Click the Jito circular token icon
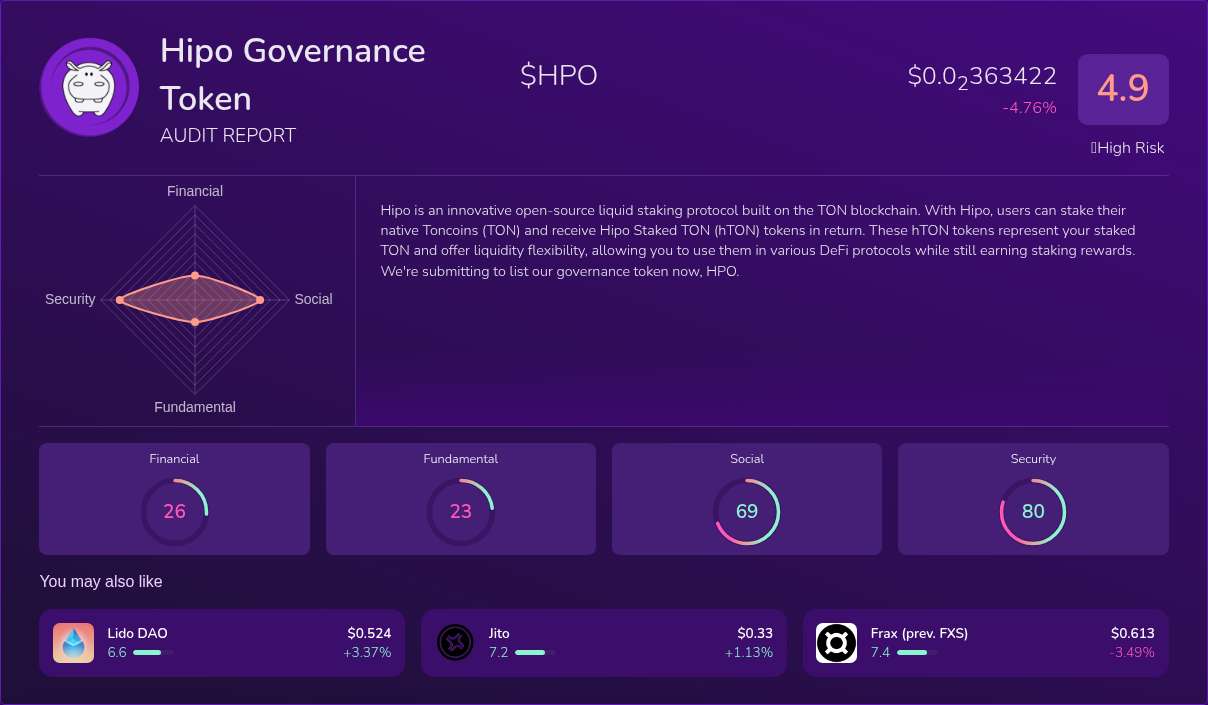Viewport: 1208px width, 705px height. [x=455, y=642]
